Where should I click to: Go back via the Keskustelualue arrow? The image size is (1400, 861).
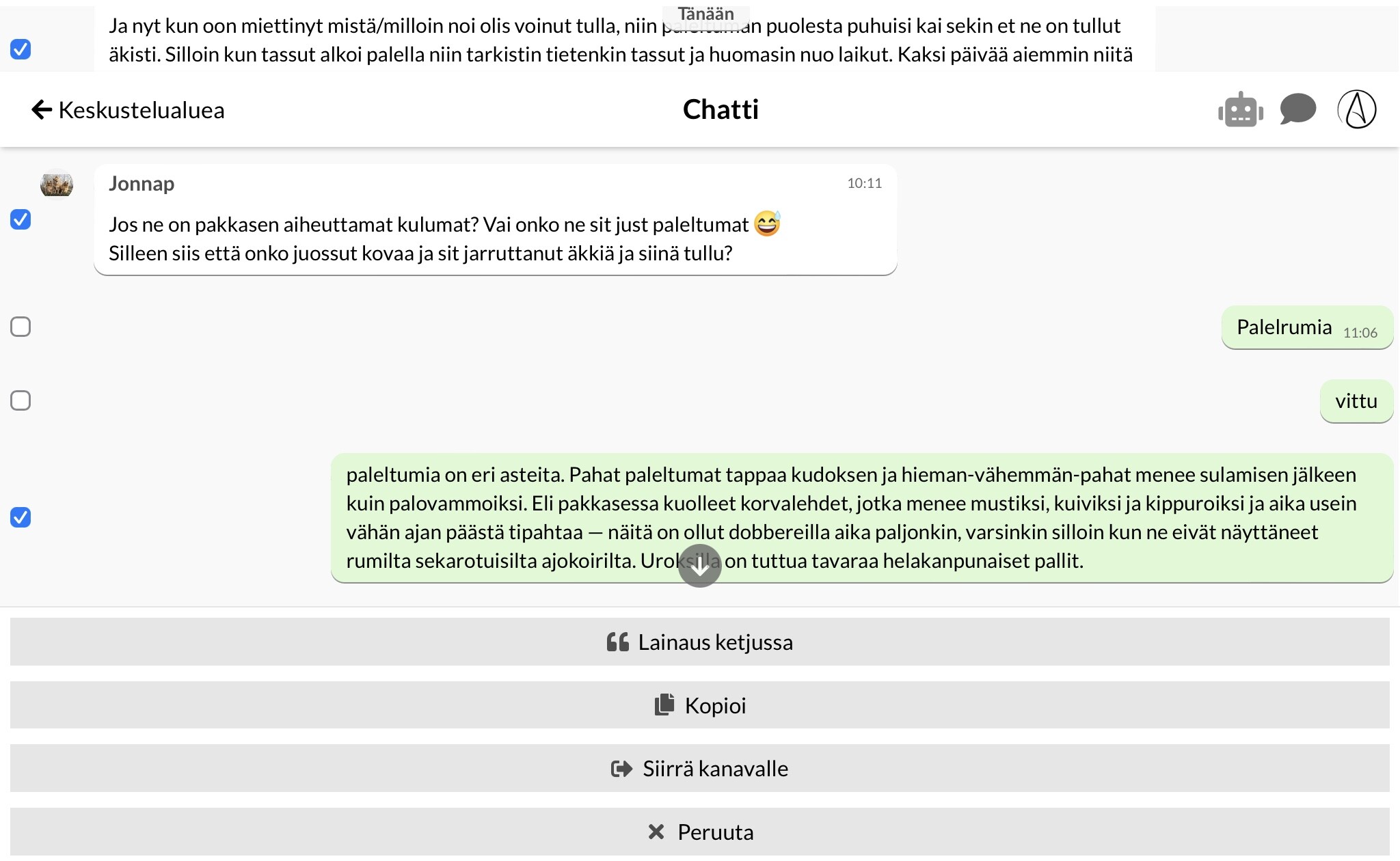127,110
